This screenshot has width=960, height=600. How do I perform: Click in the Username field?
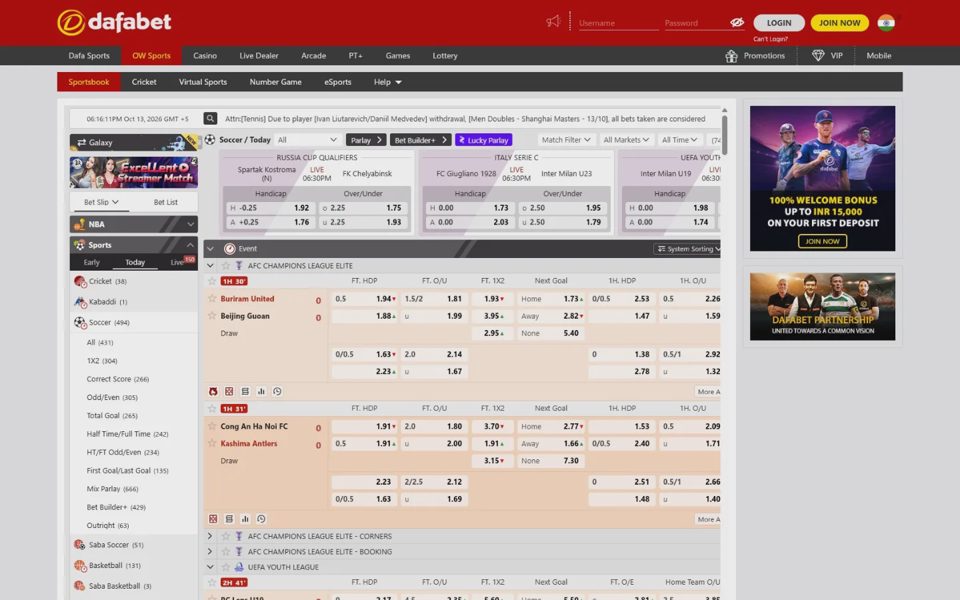pos(618,23)
